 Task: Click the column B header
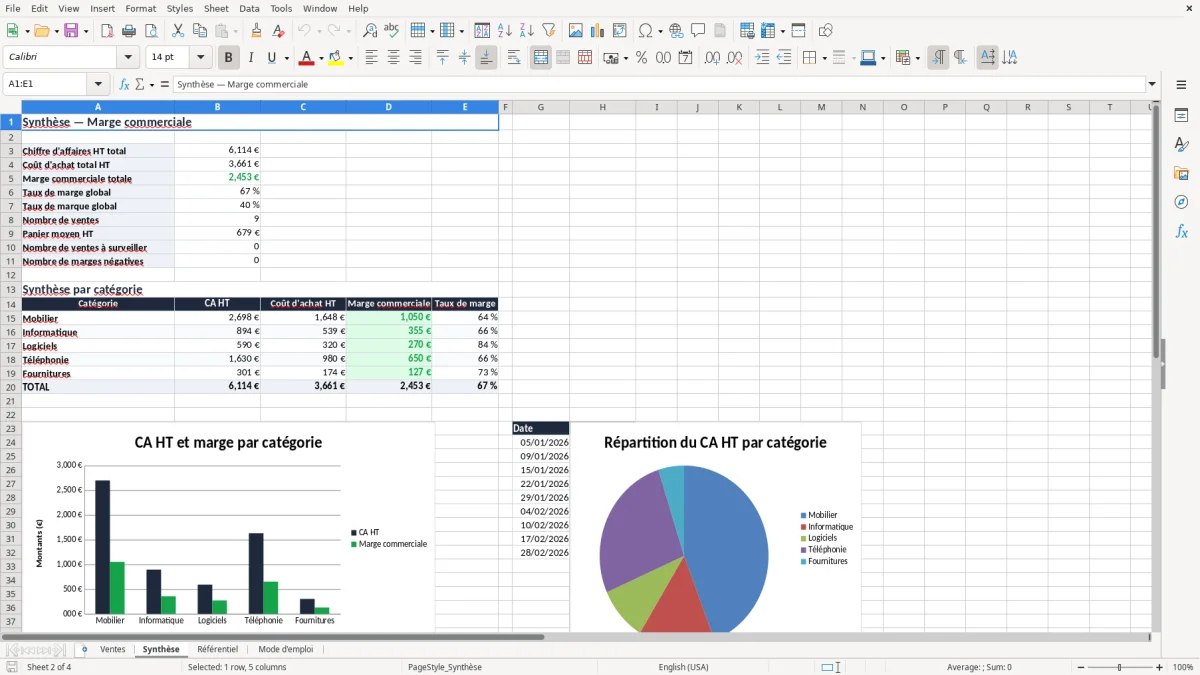pyautogui.click(x=217, y=107)
